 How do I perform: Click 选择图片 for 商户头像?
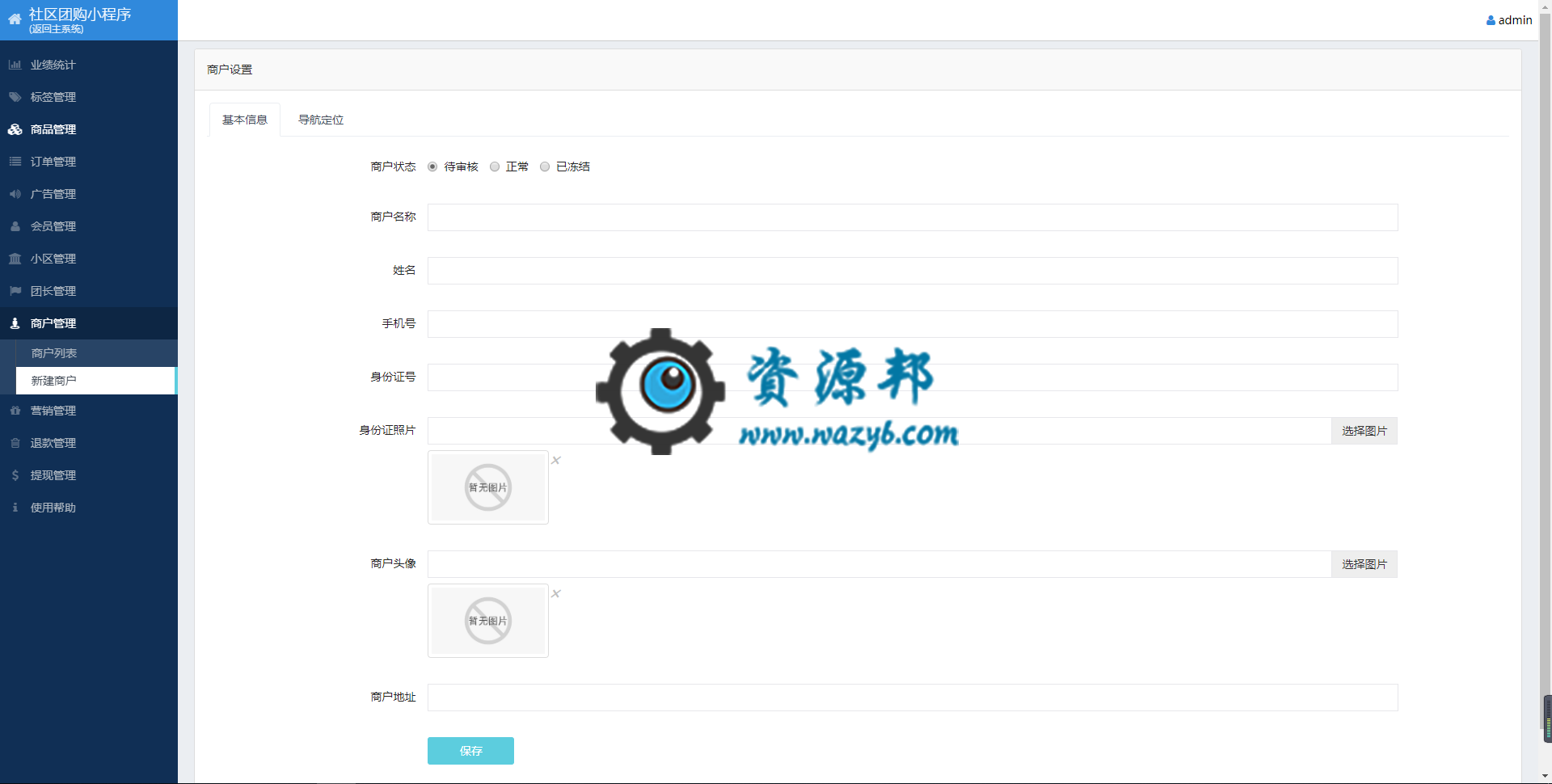pyautogui.click(x=1364, y=564)
